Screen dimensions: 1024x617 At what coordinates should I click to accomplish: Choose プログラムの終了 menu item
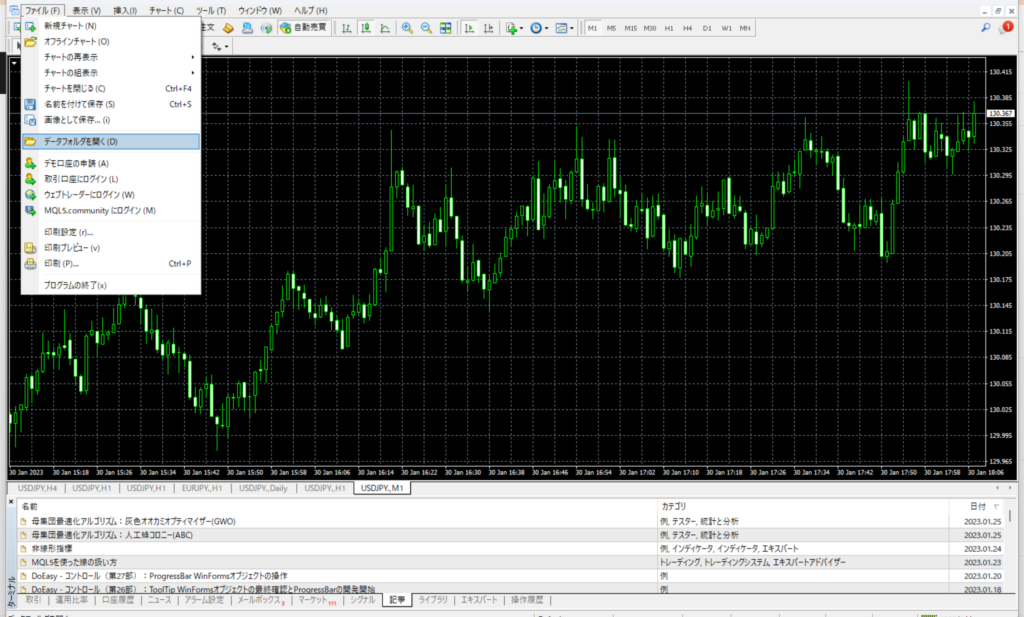pos(111,285)
